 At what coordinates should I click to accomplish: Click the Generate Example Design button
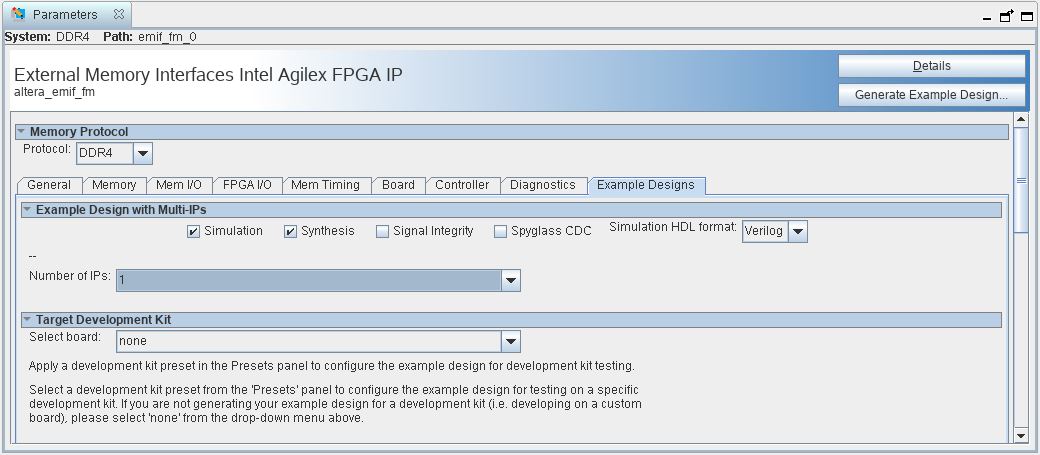tap(932, 95)
